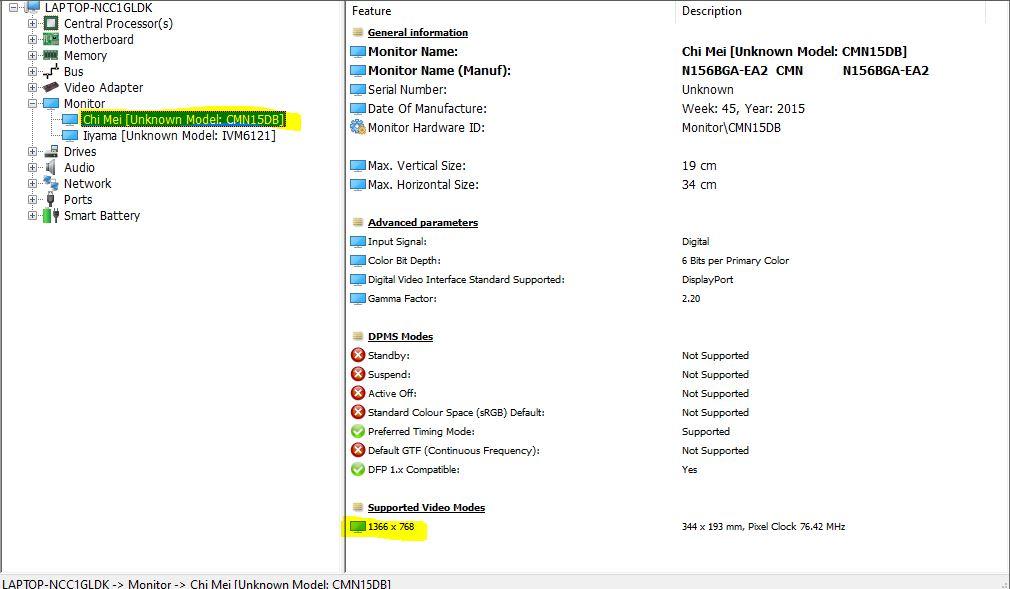Click the green check beside Preferred Timing Mode

coord(358,431)
